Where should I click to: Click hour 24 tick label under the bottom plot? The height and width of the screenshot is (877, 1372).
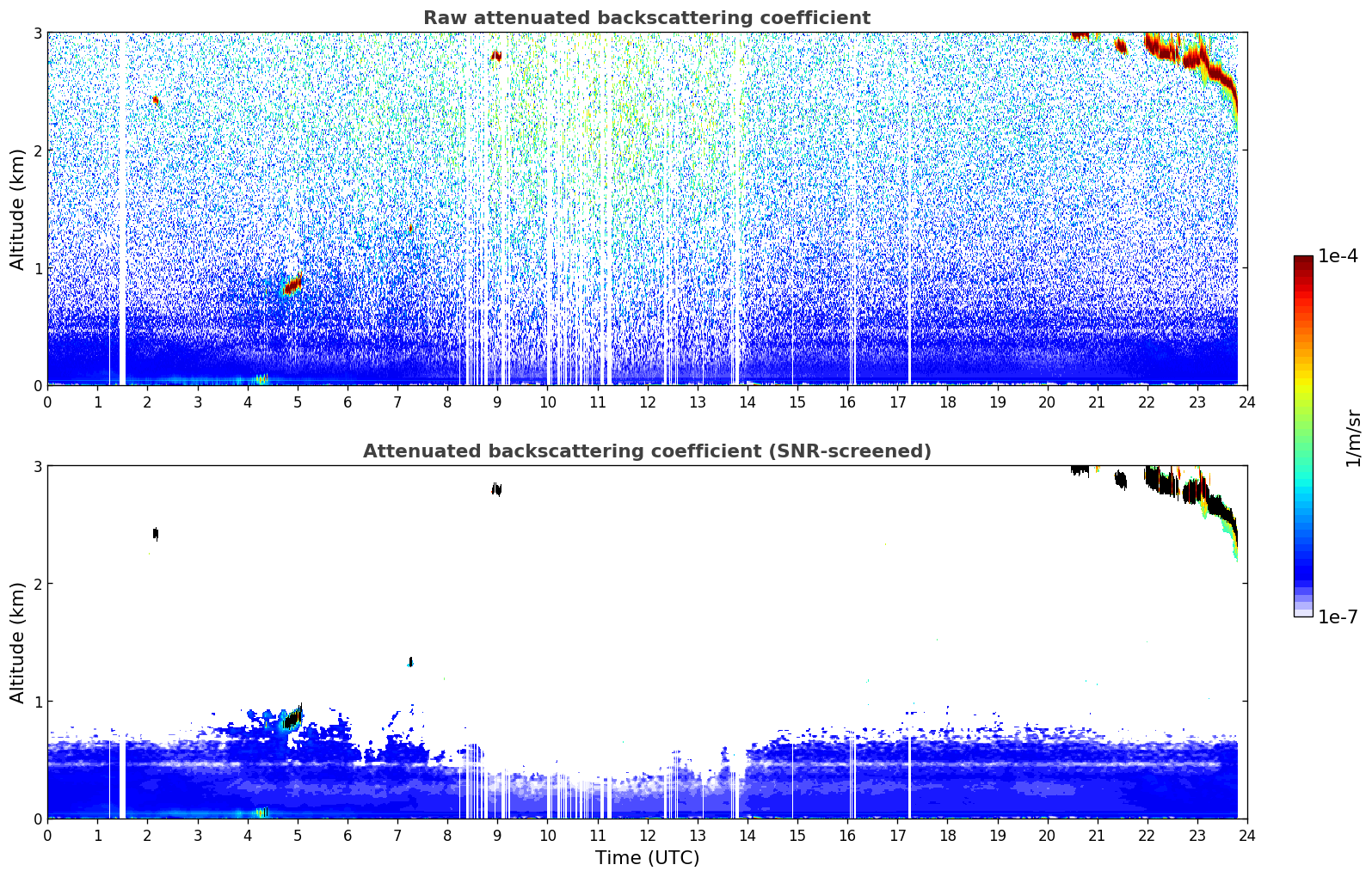pyautogui.click(x=1246, y=835)
